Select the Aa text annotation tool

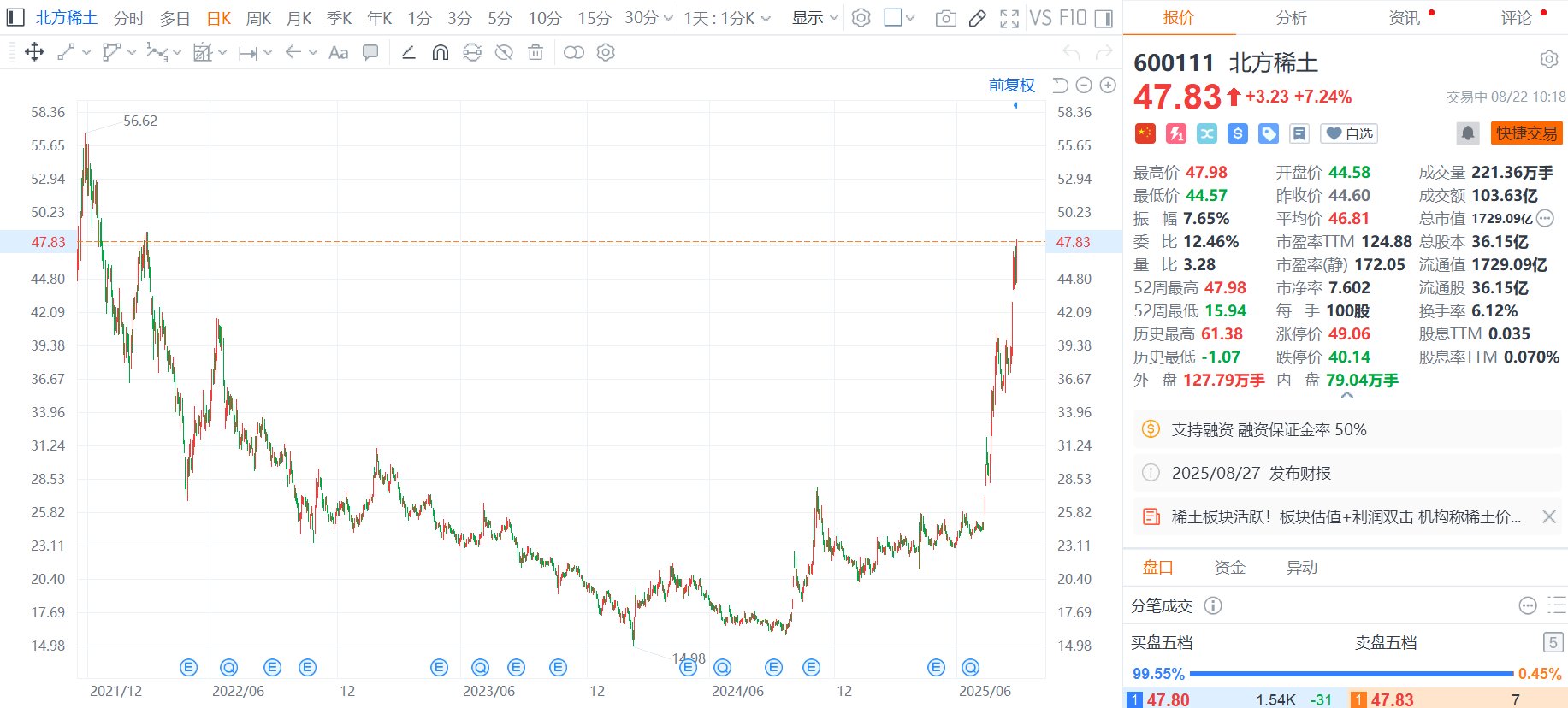[x=338, y=52]
